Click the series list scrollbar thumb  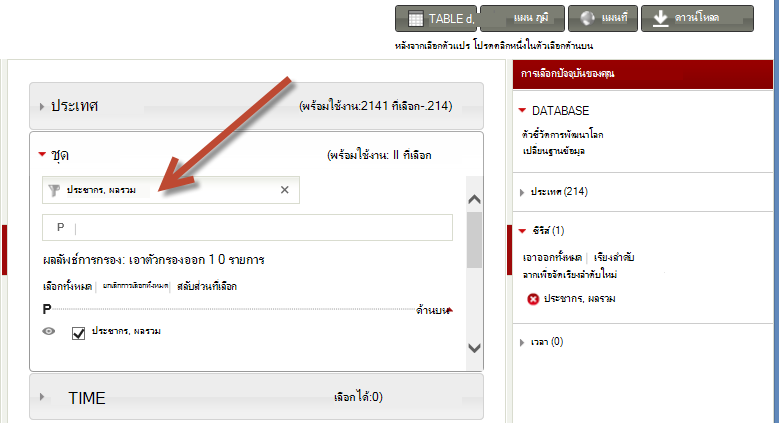click(x=474, y=240)
